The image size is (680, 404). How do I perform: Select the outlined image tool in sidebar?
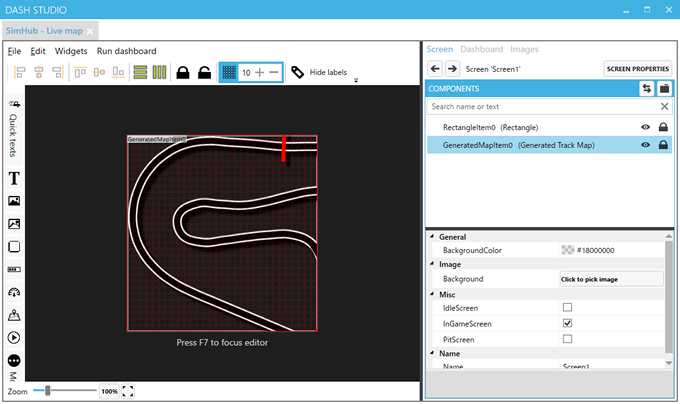[14, 224]
